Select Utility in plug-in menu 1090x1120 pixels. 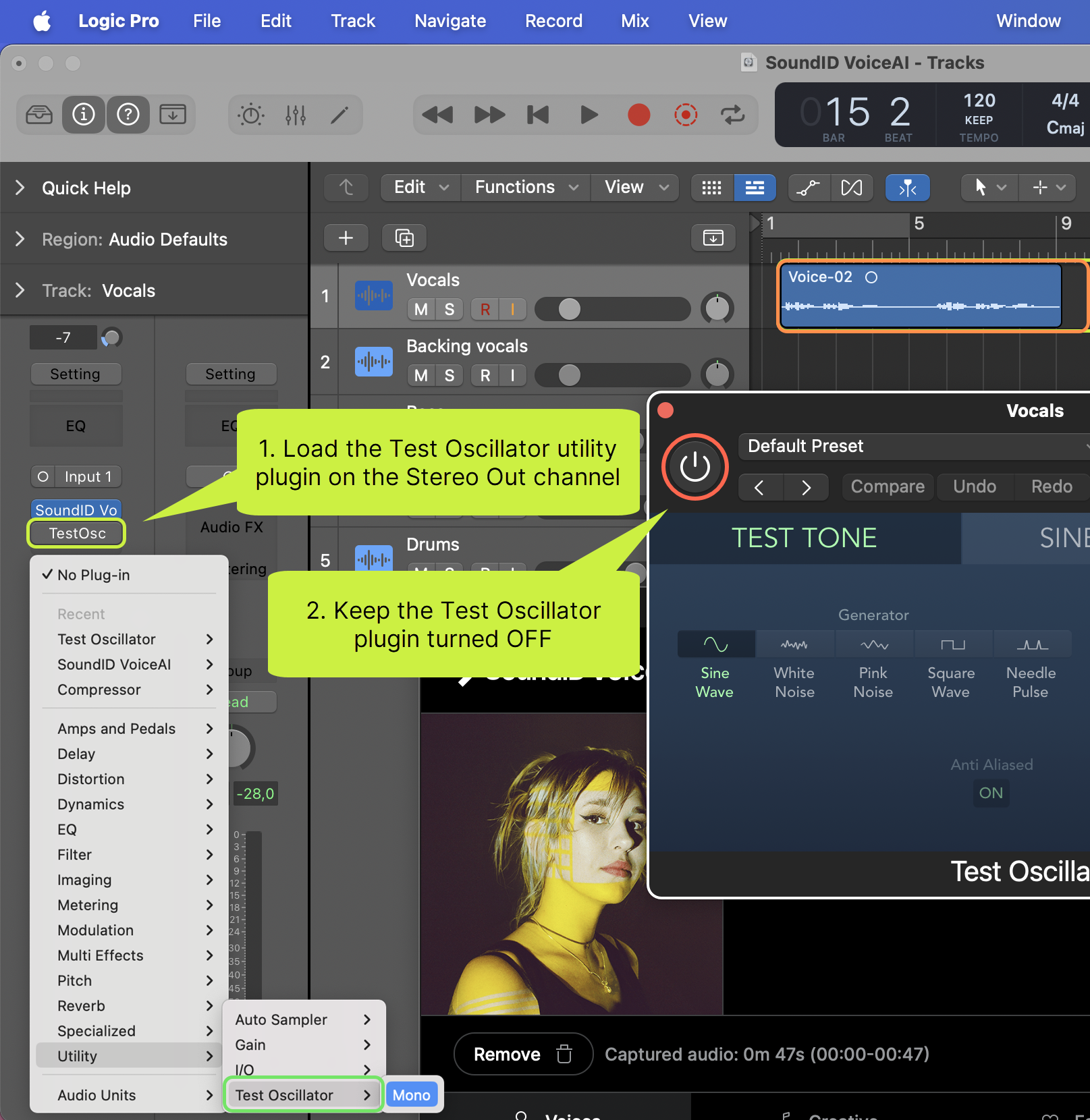(x=128, y=1056)
